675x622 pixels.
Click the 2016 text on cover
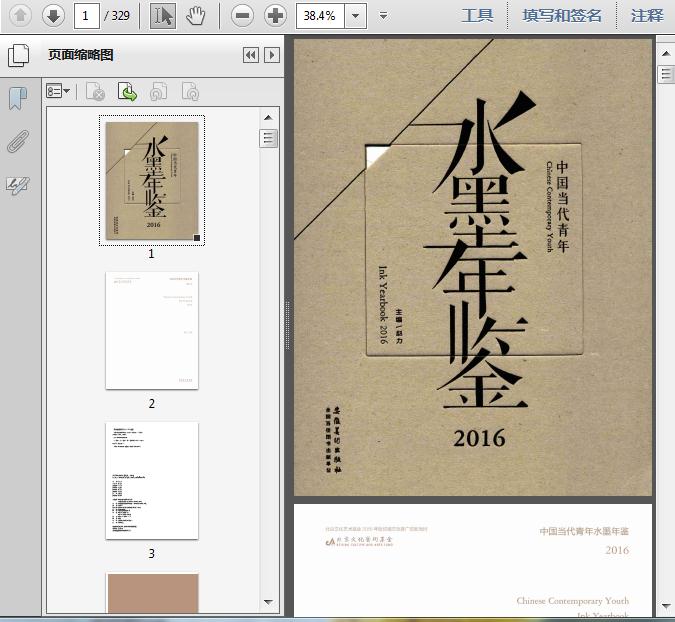click(x=479, y=438)
